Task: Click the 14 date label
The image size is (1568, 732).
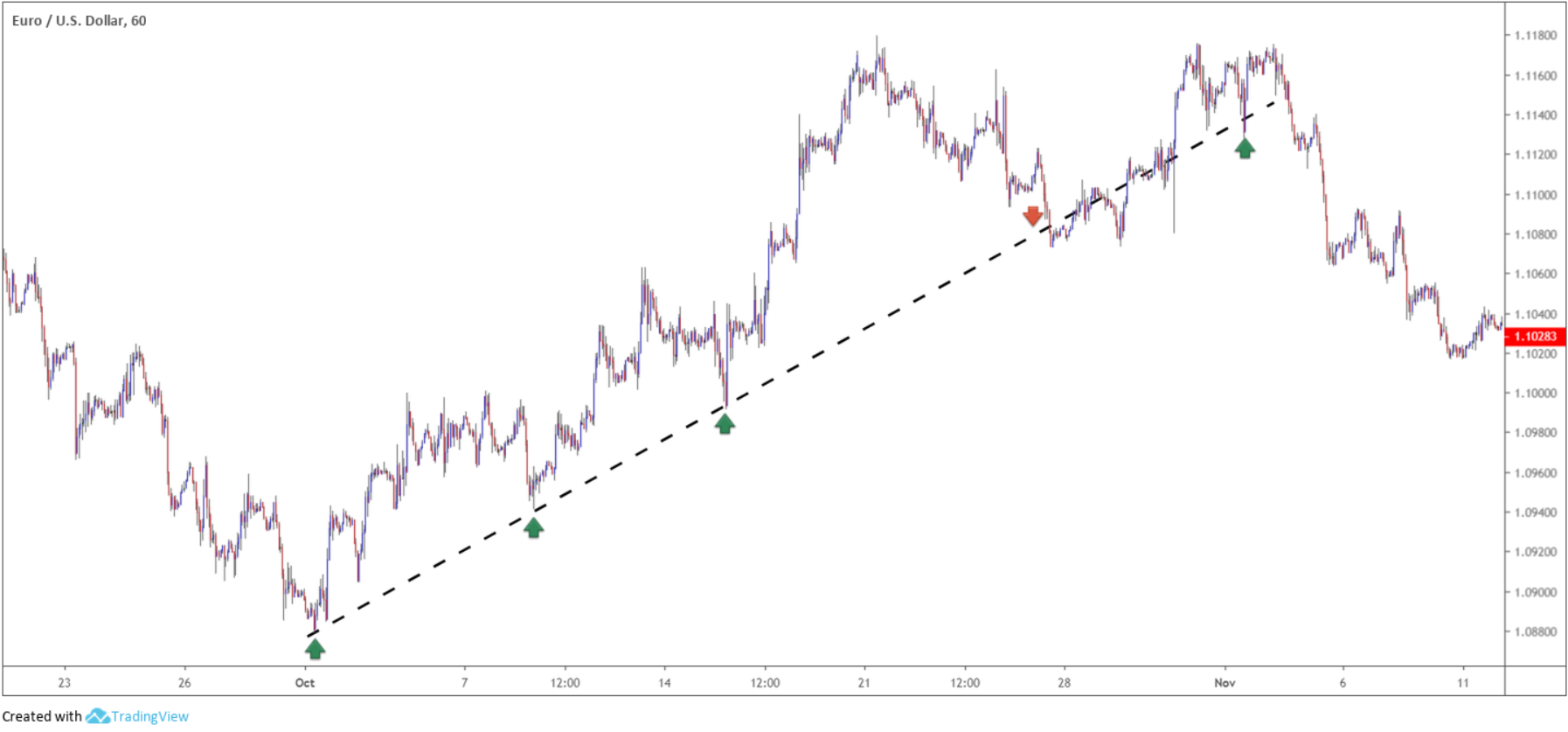Action: pos(664,682)
